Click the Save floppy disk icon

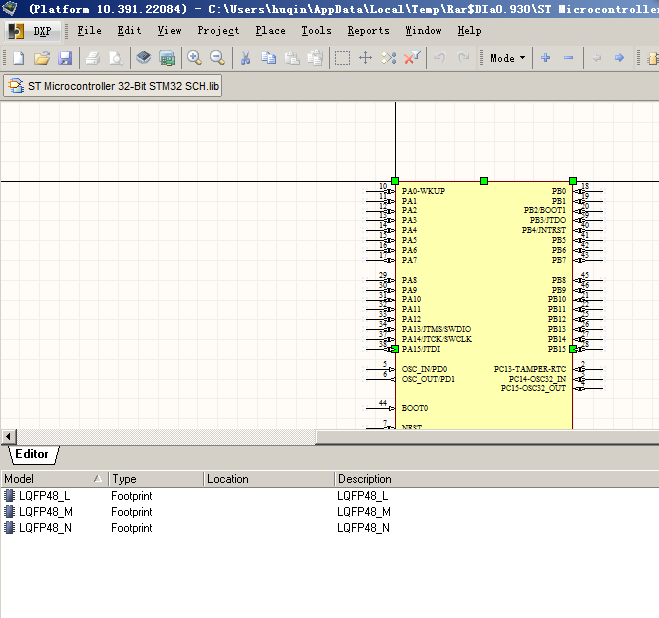[x=65, y=58]
